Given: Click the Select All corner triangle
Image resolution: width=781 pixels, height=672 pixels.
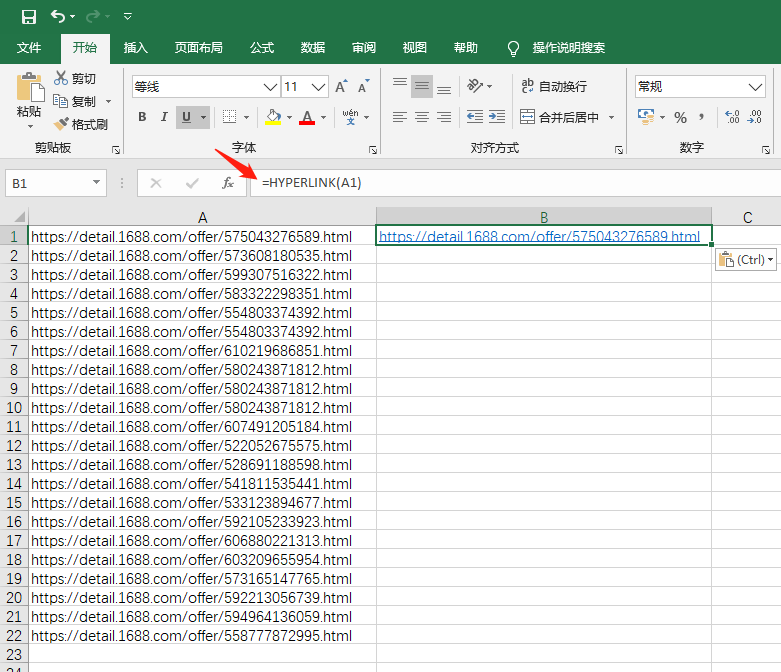Looking at the screenshot, I should 19,217.
